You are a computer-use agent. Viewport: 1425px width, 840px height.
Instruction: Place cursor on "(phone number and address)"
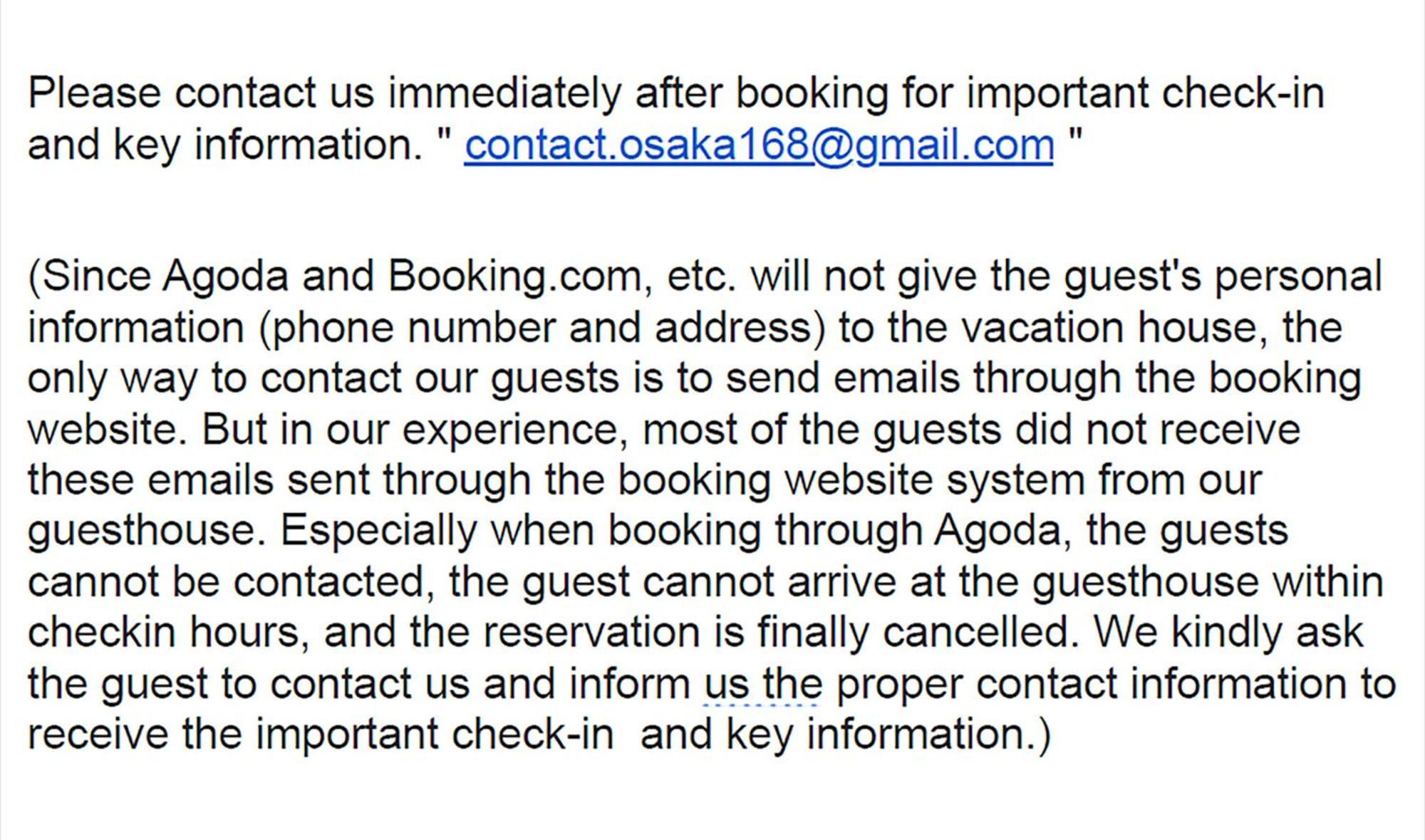click(541, 328)
